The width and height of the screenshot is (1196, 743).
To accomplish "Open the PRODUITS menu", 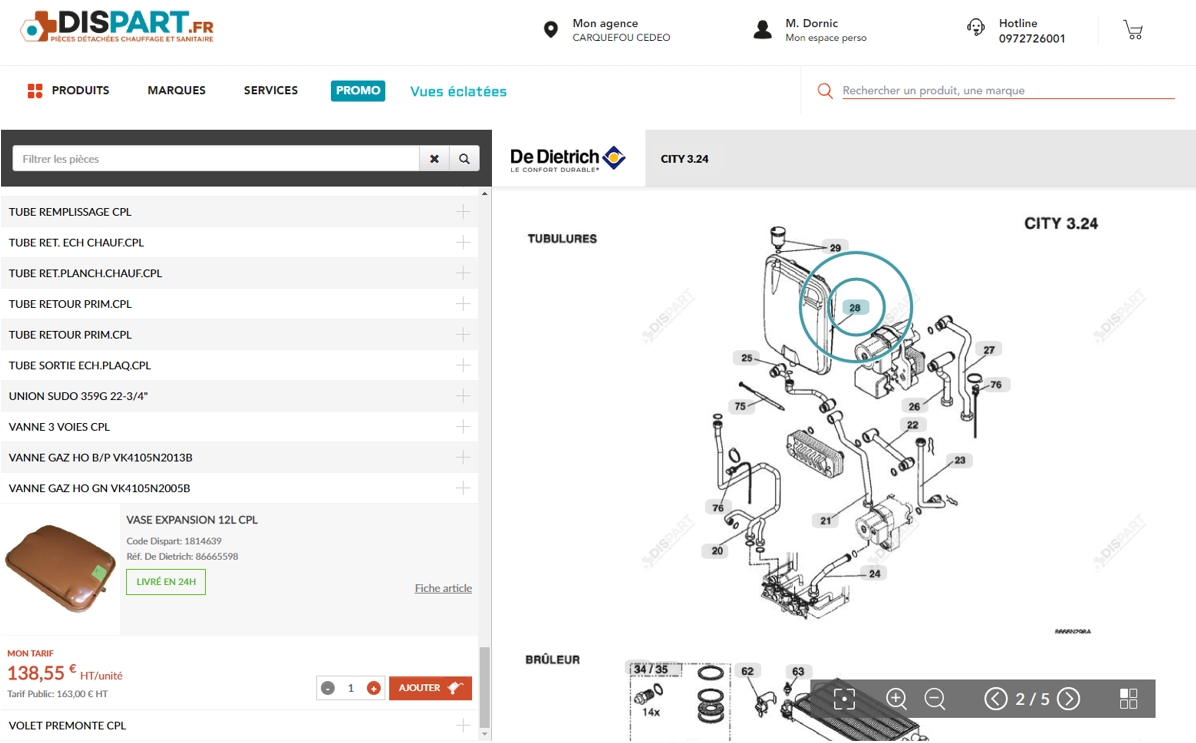I will tap(69, 91).
